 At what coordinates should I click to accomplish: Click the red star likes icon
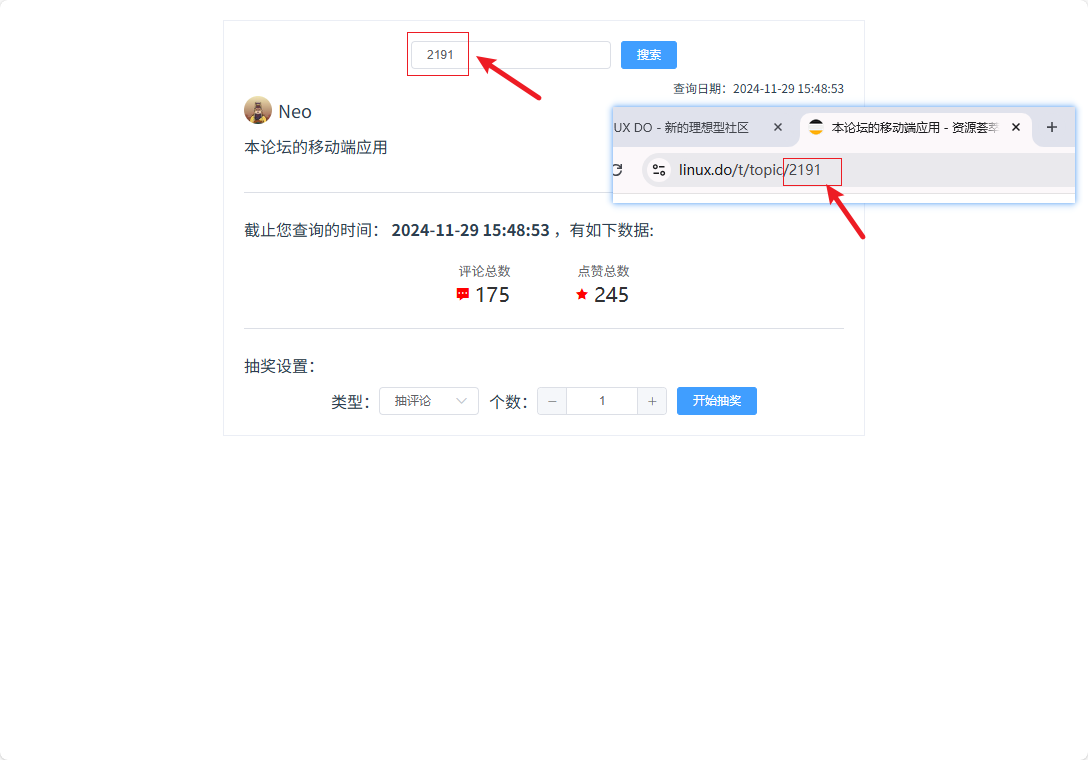581,294
